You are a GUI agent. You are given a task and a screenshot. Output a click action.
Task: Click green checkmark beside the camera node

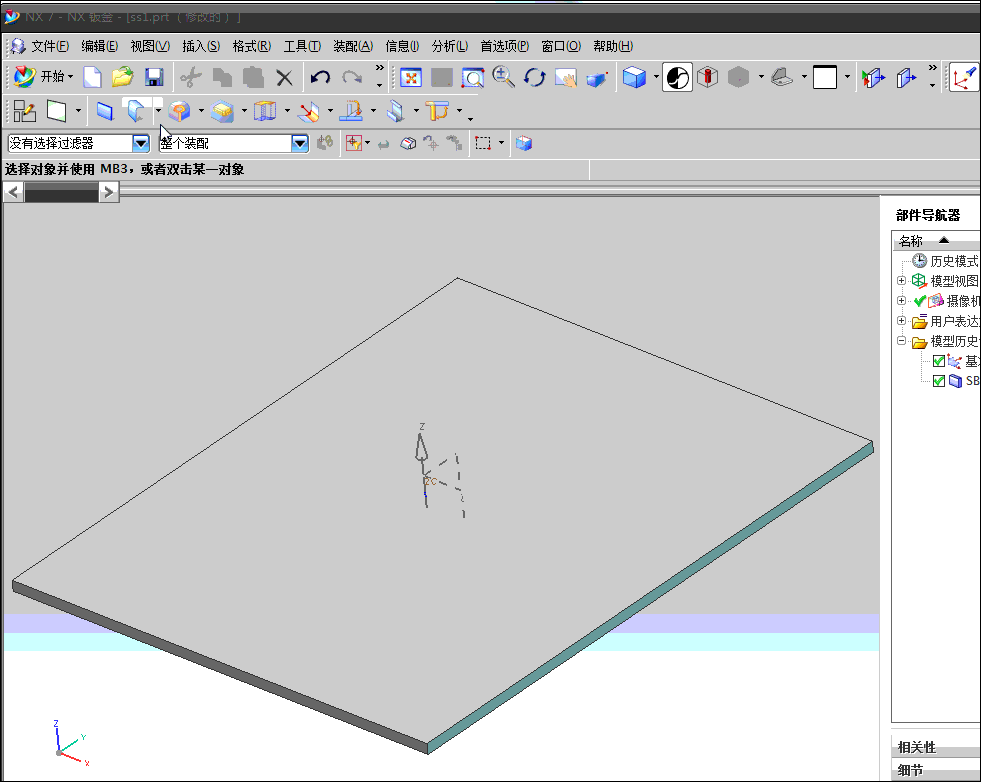point(920,301)
